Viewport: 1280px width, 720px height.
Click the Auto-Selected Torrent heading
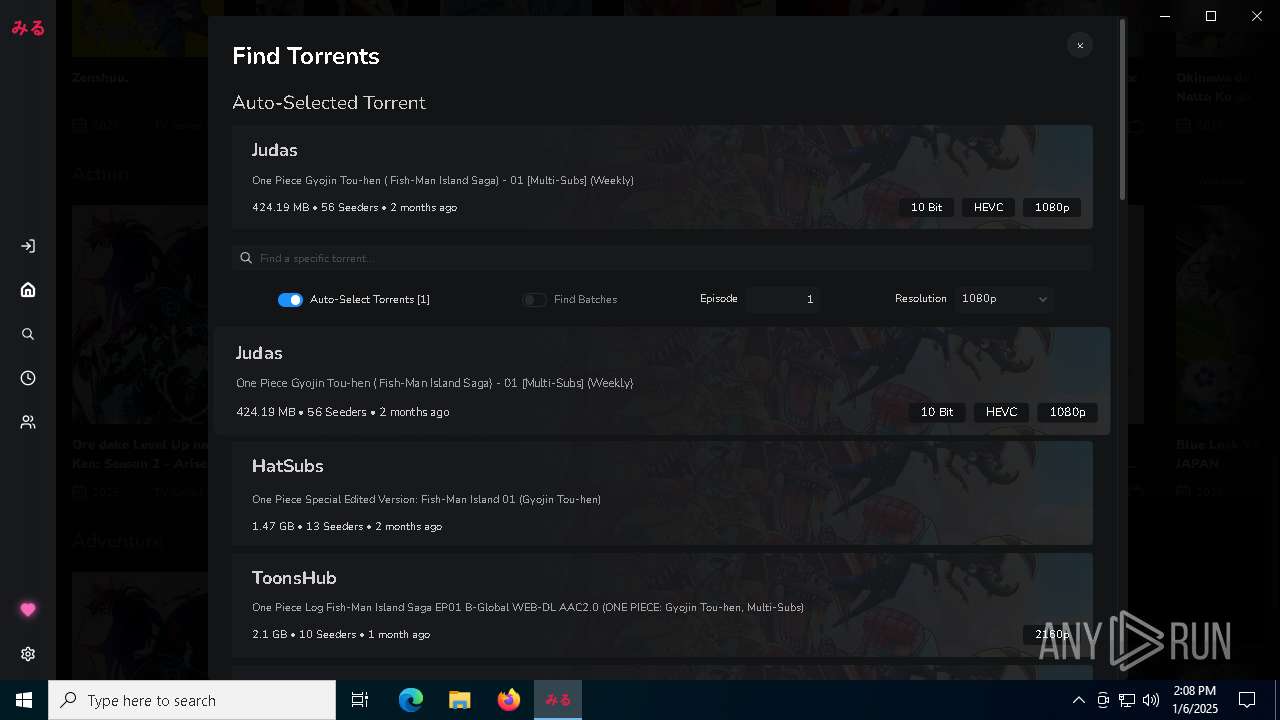[329, 103]
